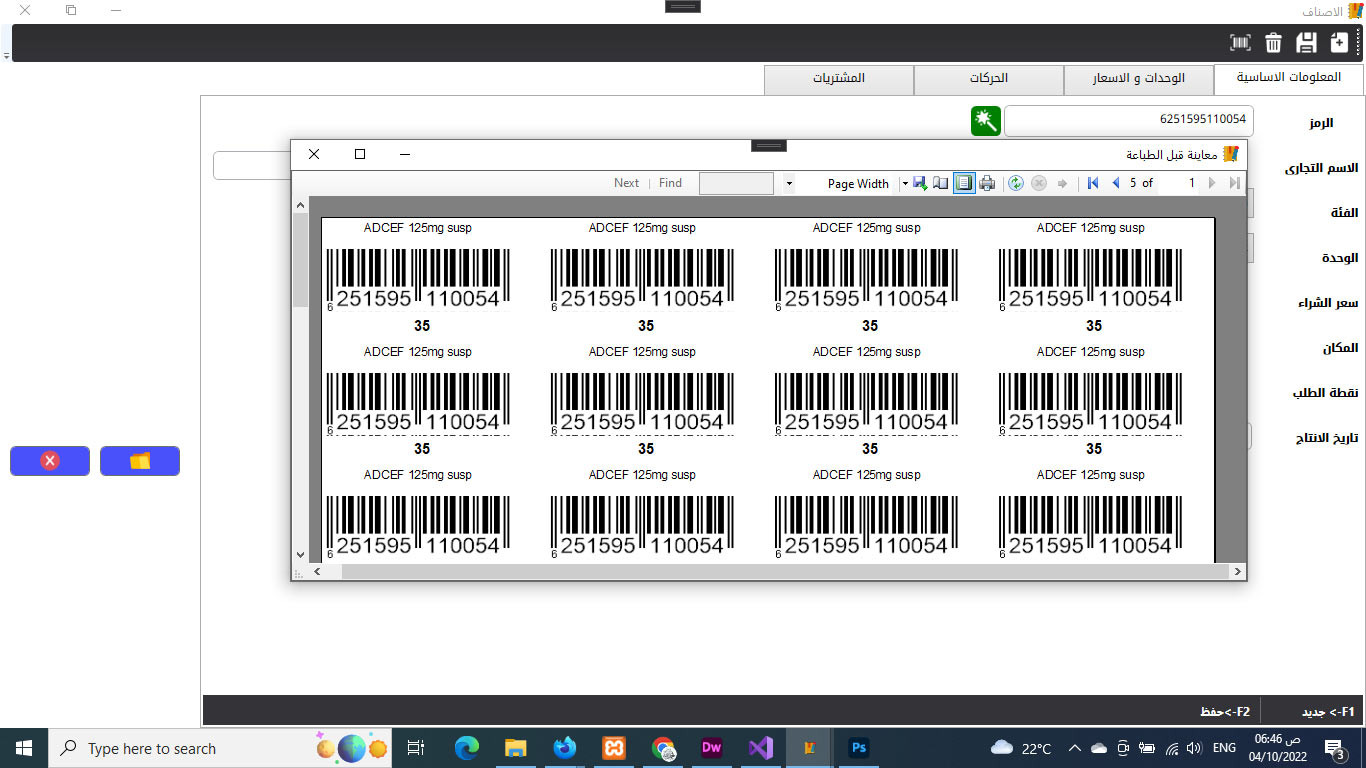Open Firefox from the taskbar
Screen dimensions: 1366x768
coord(565,748)
